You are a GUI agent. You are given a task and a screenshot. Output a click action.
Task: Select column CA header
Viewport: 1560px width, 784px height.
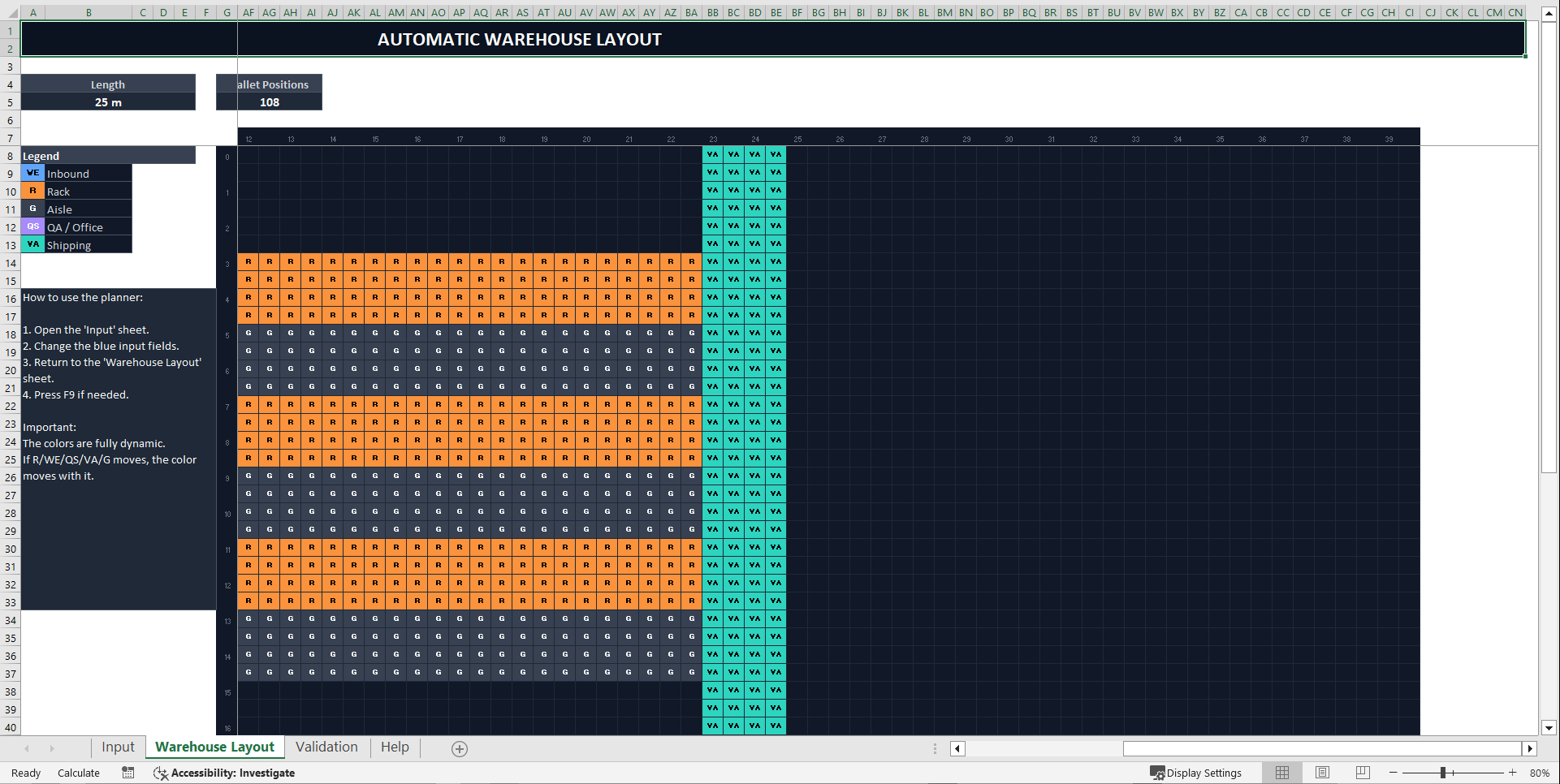point(1241,12)
